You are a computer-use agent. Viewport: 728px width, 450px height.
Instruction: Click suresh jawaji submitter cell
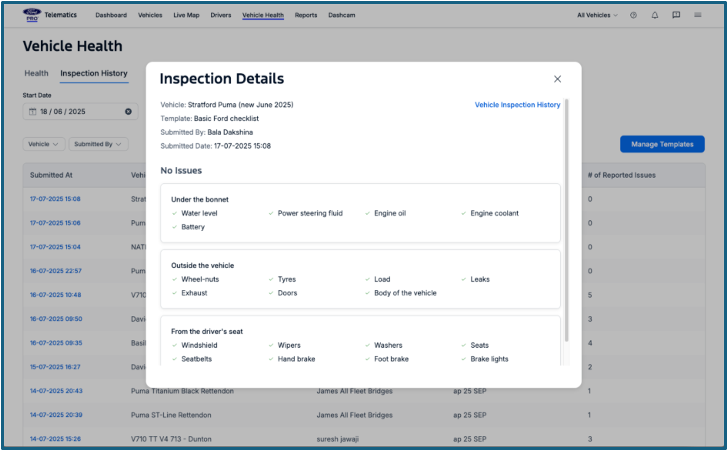click(338, 439)
